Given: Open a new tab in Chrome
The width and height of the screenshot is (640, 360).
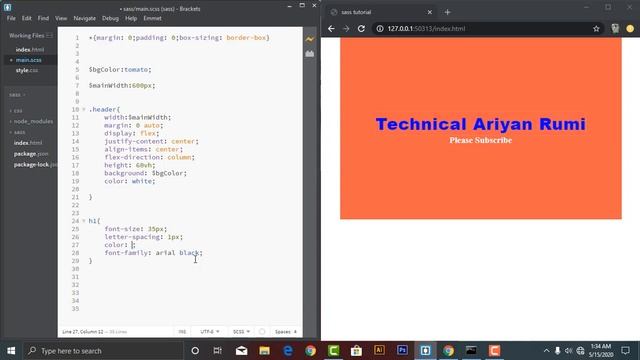Looking at the screenshot, I should pyautogui.click(x=447, y=12).
